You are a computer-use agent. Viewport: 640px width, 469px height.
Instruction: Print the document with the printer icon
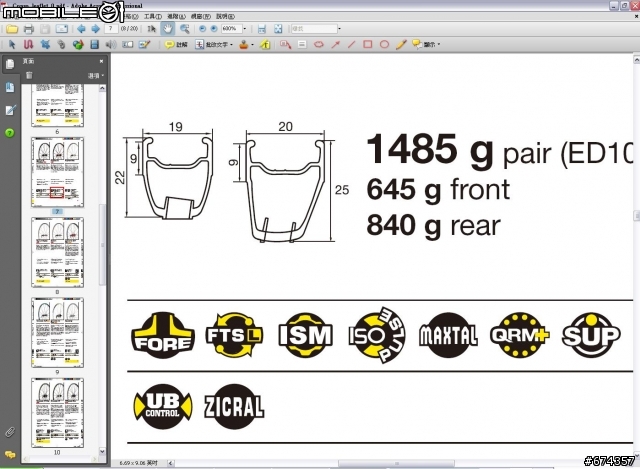tap(28, 29)
